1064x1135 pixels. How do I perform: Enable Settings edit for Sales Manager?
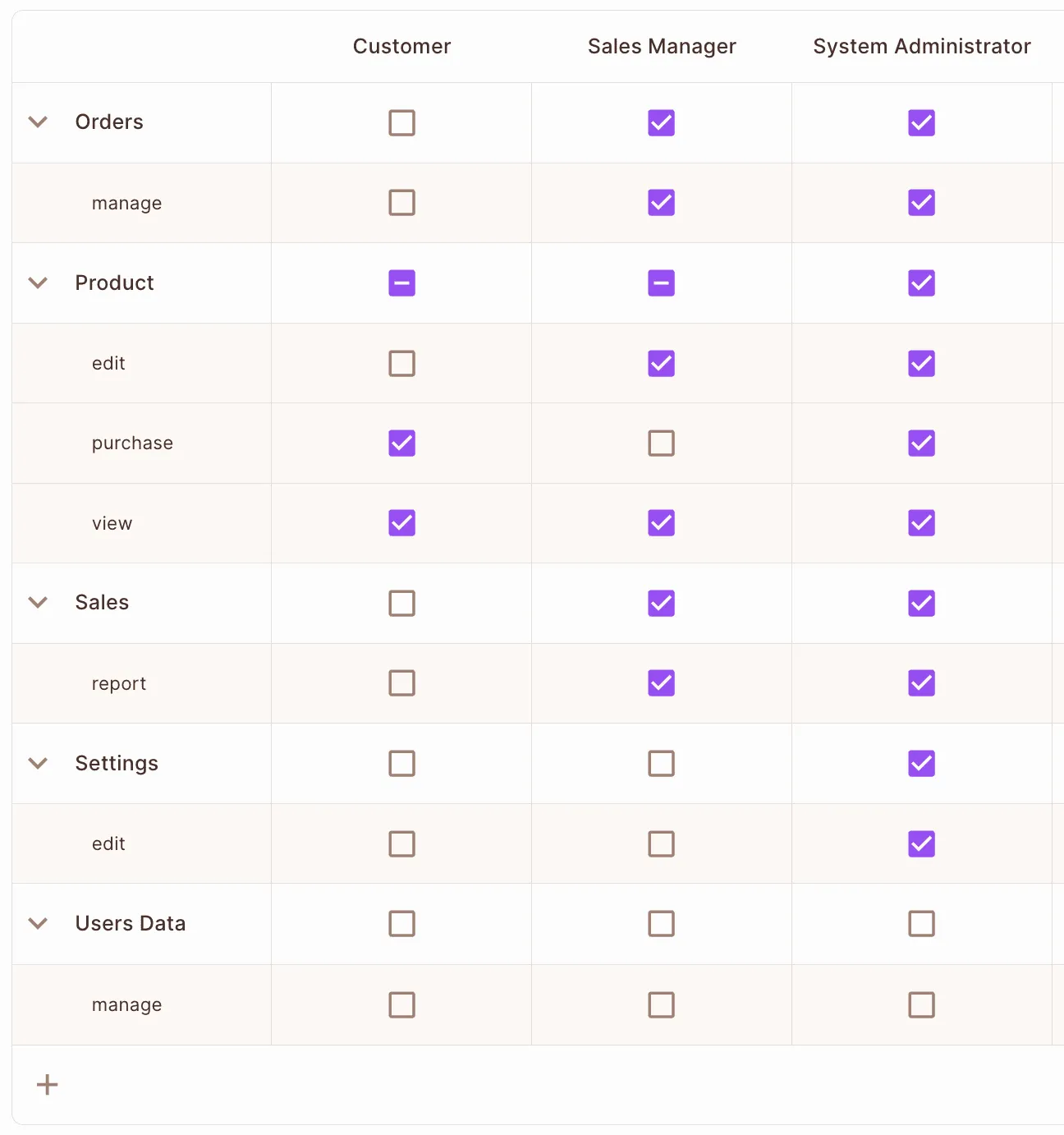[662, 844]
